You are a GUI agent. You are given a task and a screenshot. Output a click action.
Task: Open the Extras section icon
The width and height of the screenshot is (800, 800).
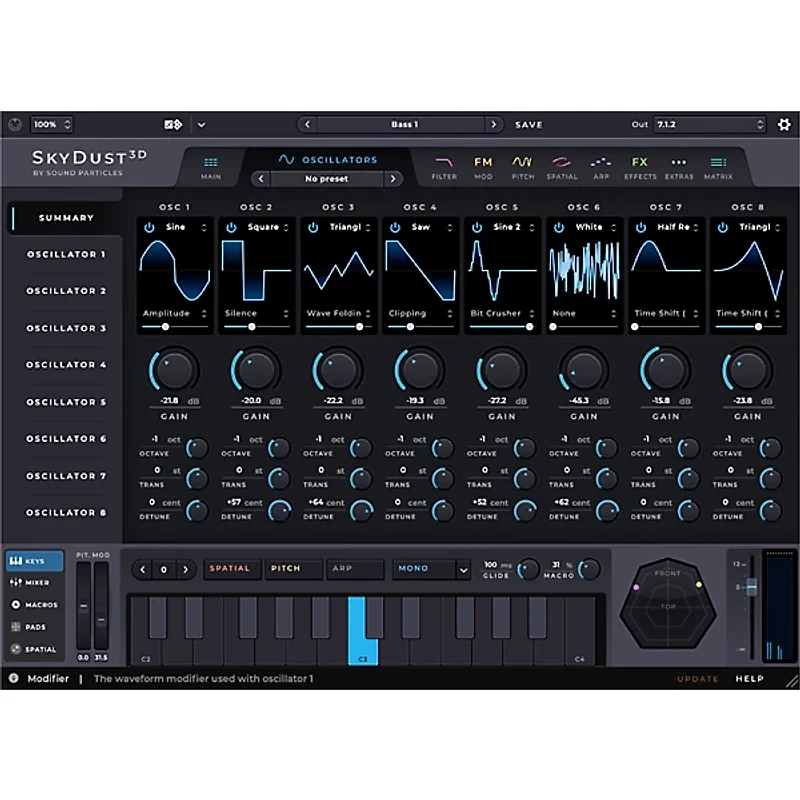click(680, 165)
